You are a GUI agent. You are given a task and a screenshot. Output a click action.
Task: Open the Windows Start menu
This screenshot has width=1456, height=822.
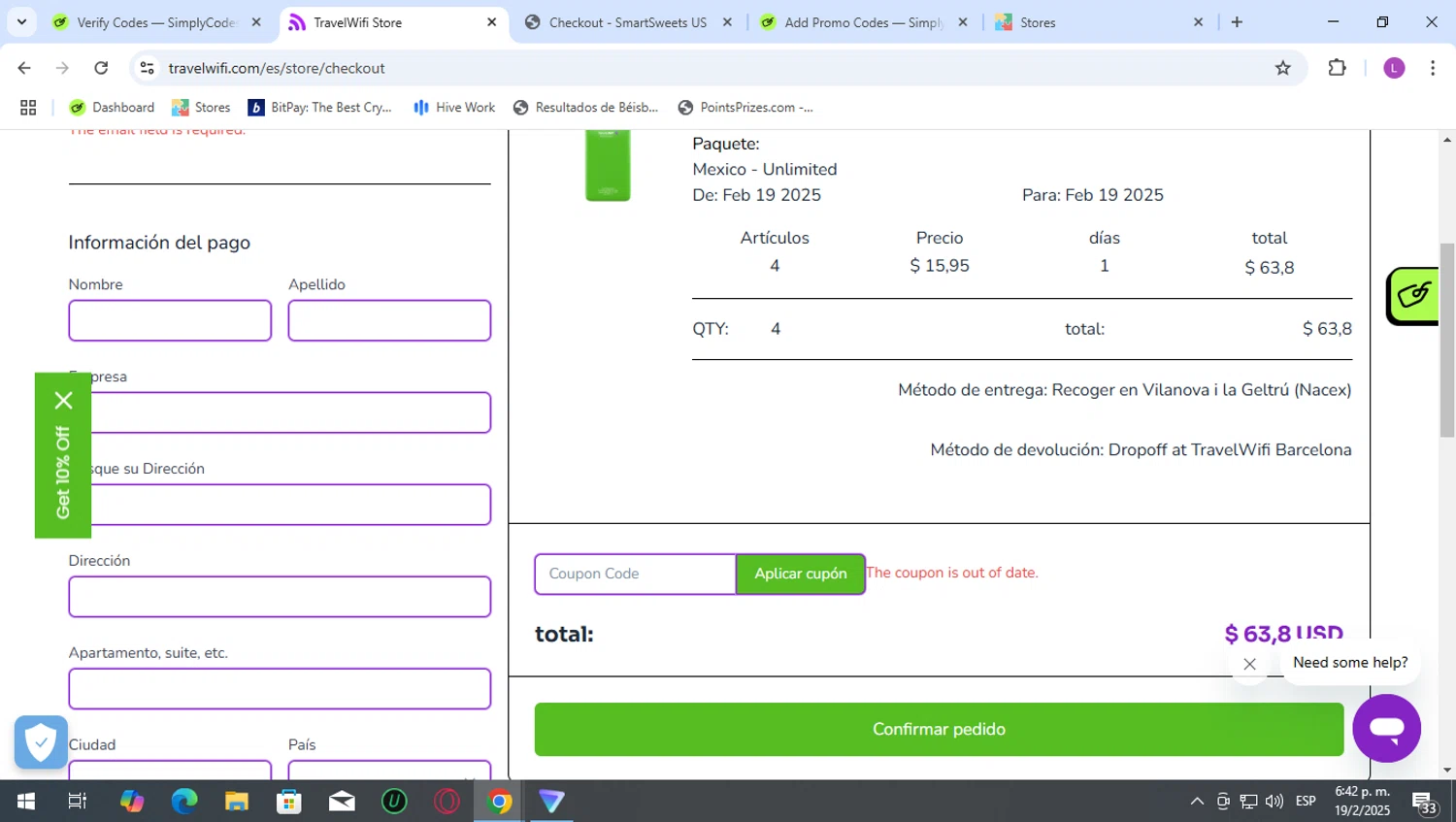[26, 801]
